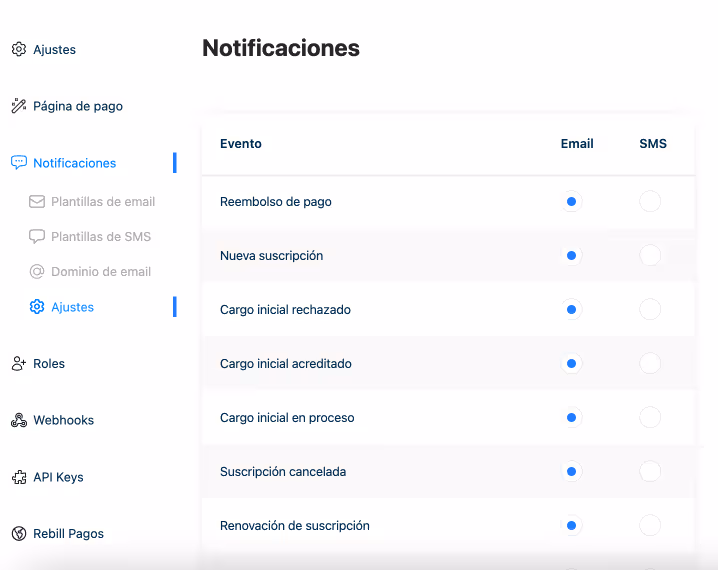Open Dominio de email submenu item
The width and height of the screenshot is (718, 570).
[x=101, y=271]
